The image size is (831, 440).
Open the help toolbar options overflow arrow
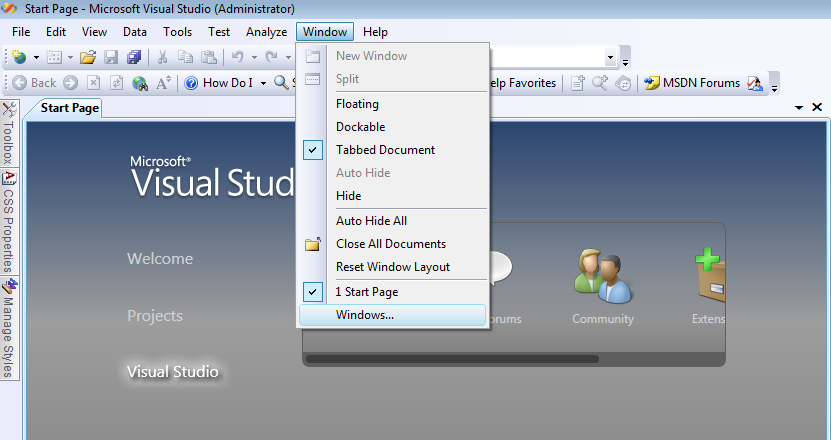774,89
